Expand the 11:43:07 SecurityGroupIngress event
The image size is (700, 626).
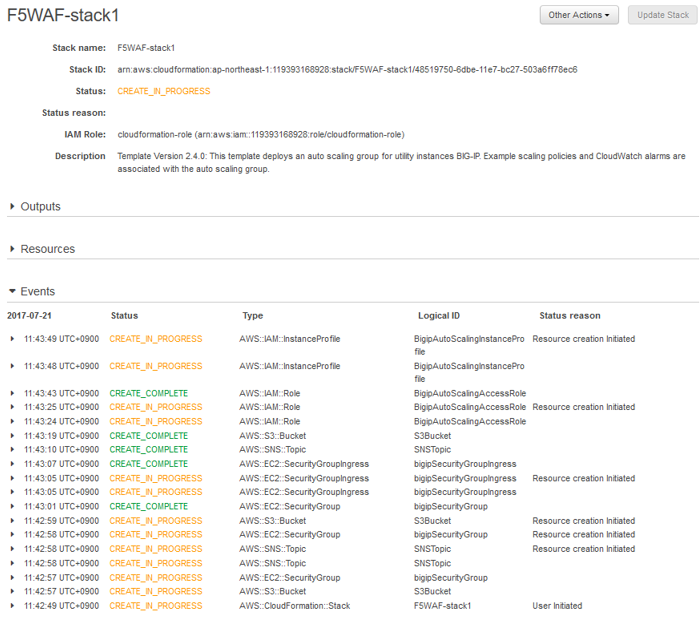12,464
